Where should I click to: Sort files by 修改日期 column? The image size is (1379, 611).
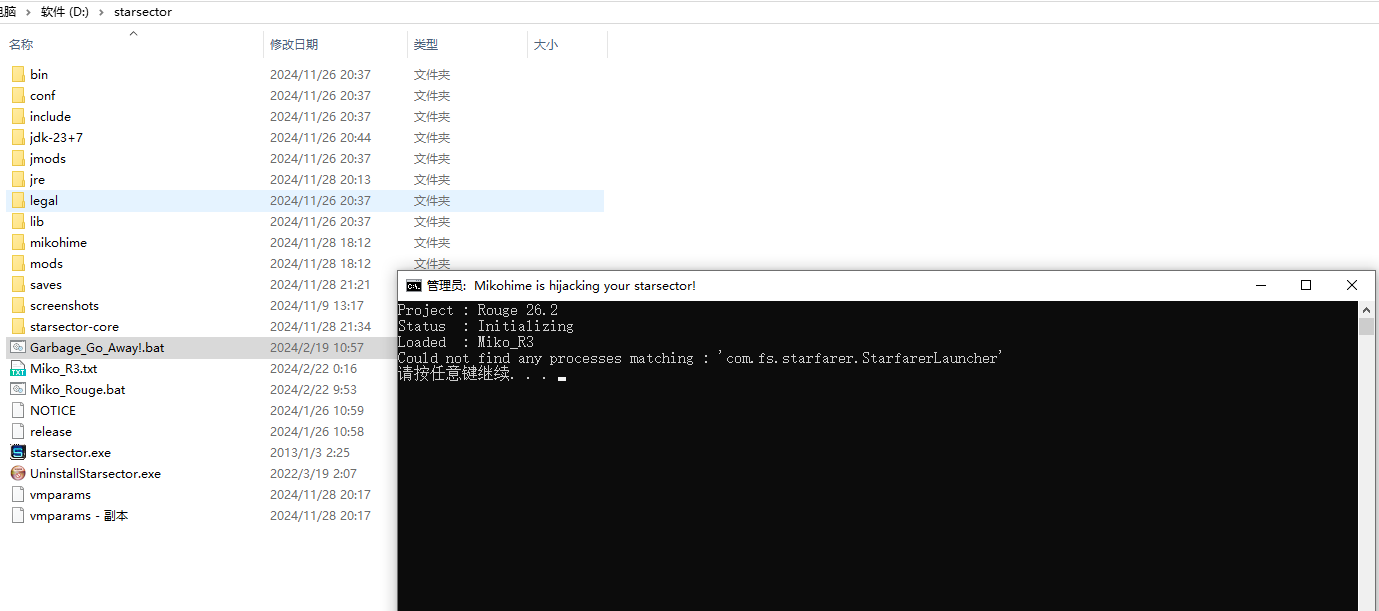tap(297, 44)
